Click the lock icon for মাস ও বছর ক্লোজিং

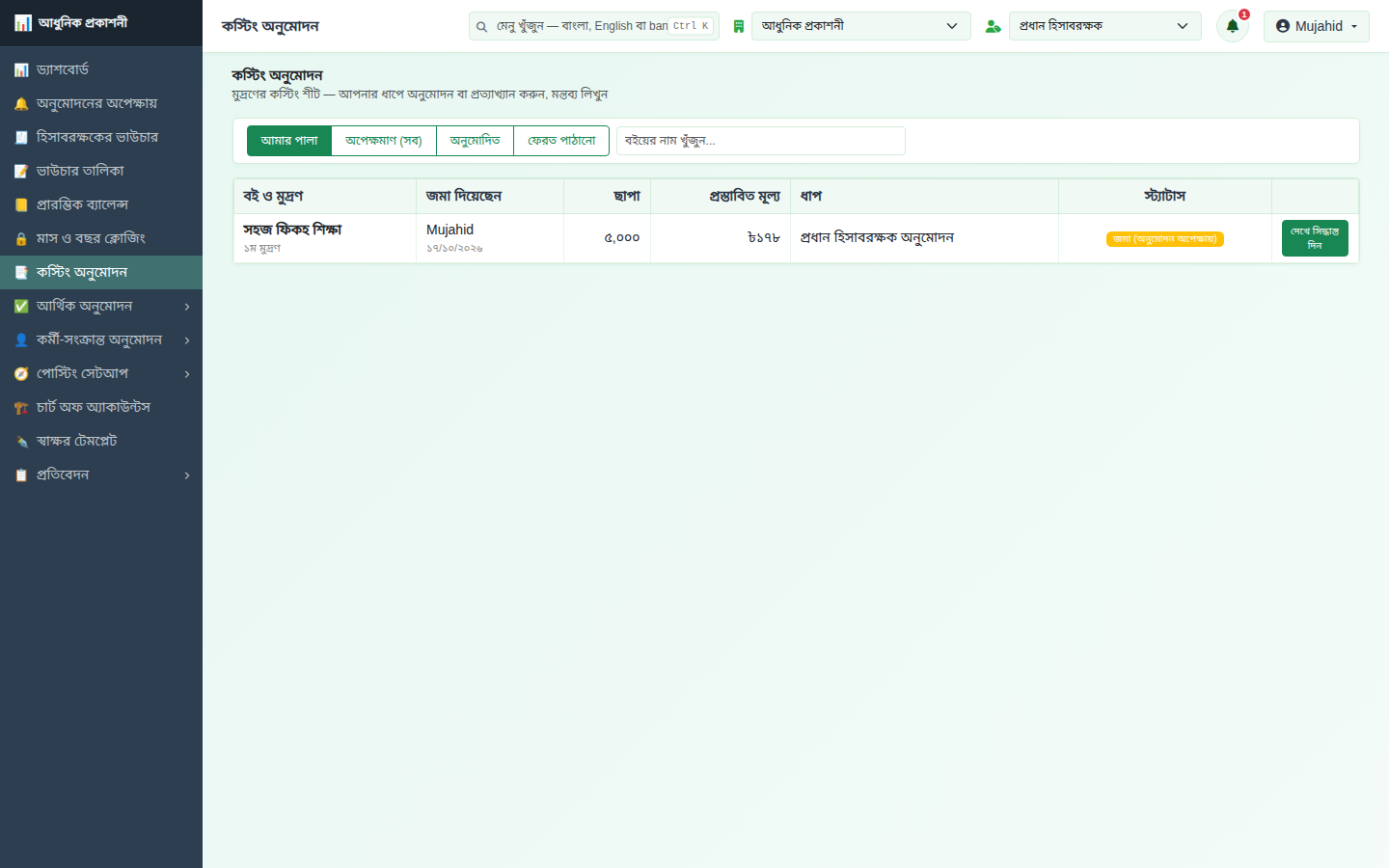21,238
